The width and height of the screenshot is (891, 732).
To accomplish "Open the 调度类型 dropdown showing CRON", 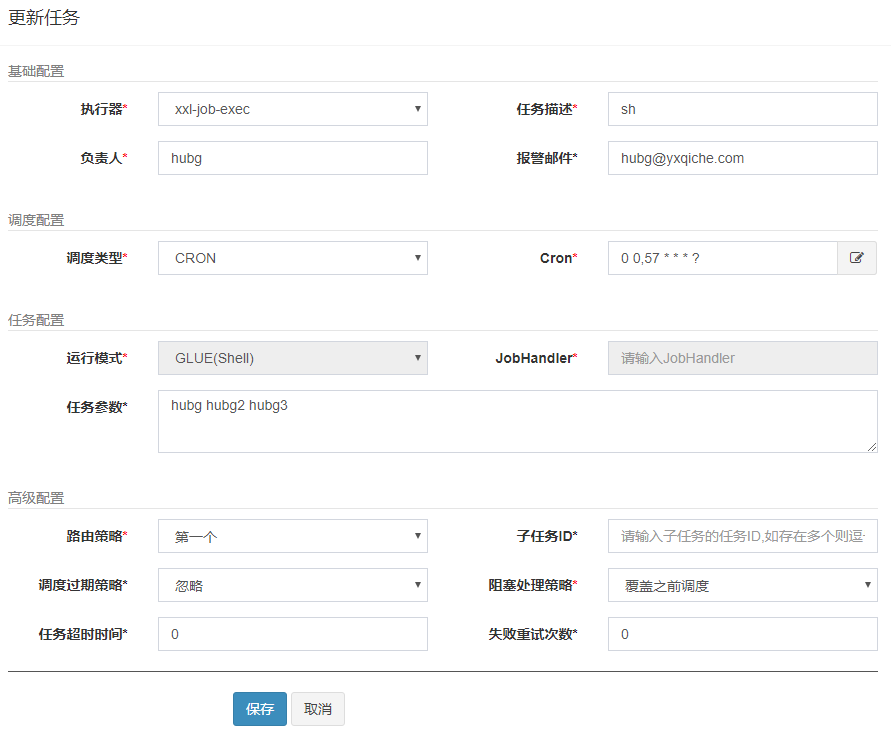I will 293,258.
